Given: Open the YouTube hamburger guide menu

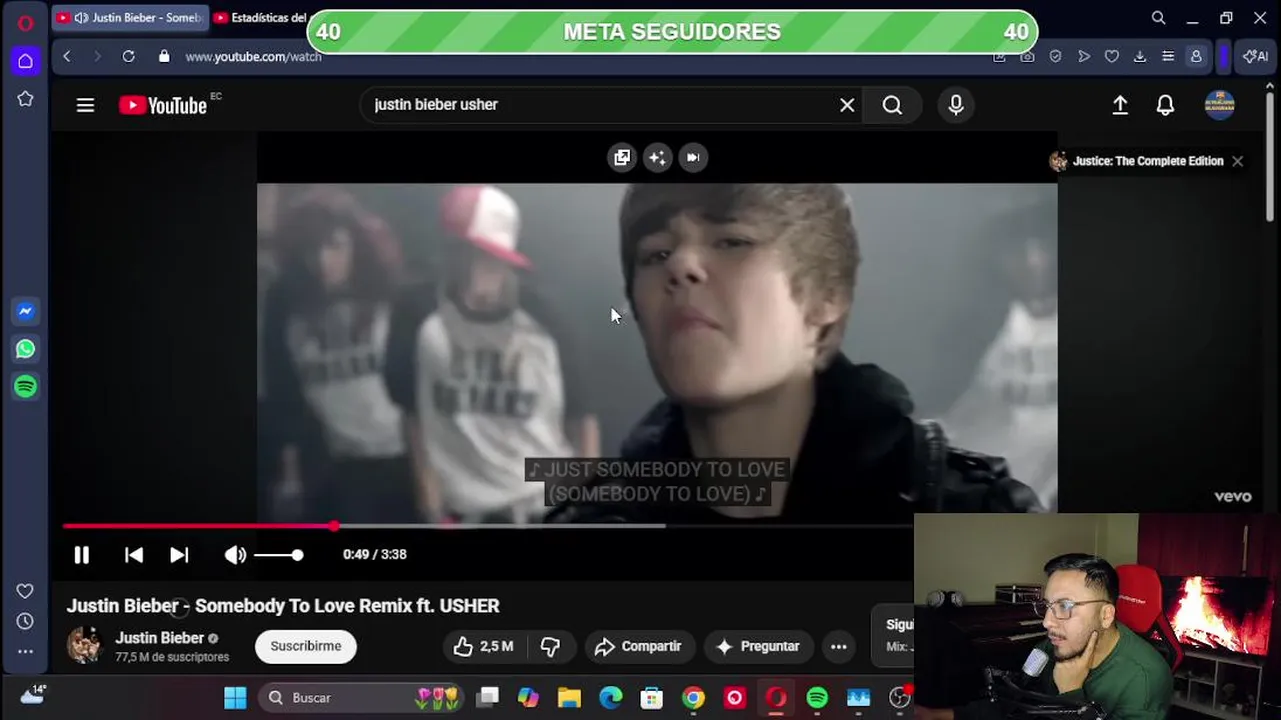Looking at the screenshot, I should [85, 105].
